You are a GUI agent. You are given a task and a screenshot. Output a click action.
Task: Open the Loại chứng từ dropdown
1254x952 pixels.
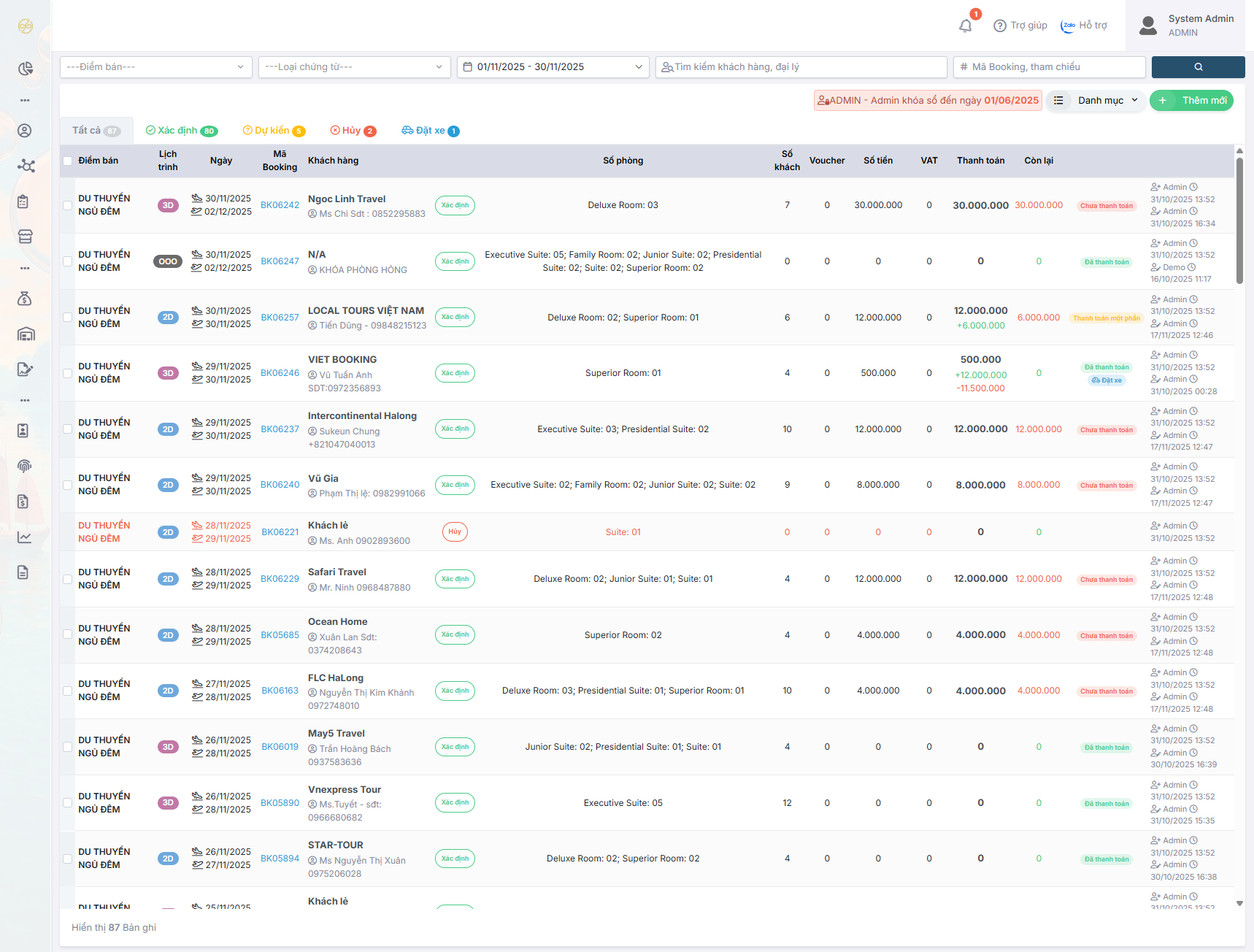[354, 67]
